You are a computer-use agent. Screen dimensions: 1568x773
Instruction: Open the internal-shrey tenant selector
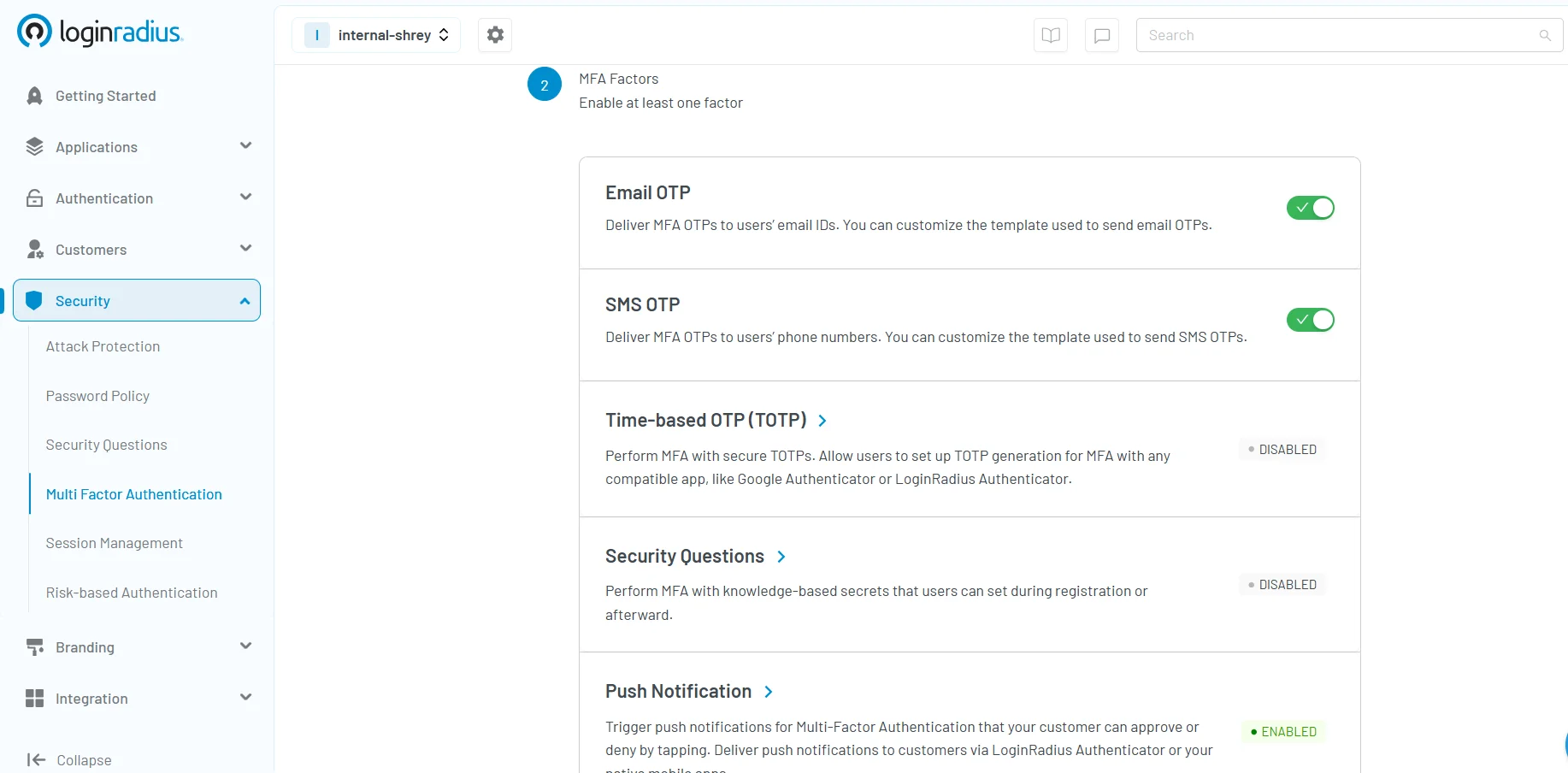376,35
